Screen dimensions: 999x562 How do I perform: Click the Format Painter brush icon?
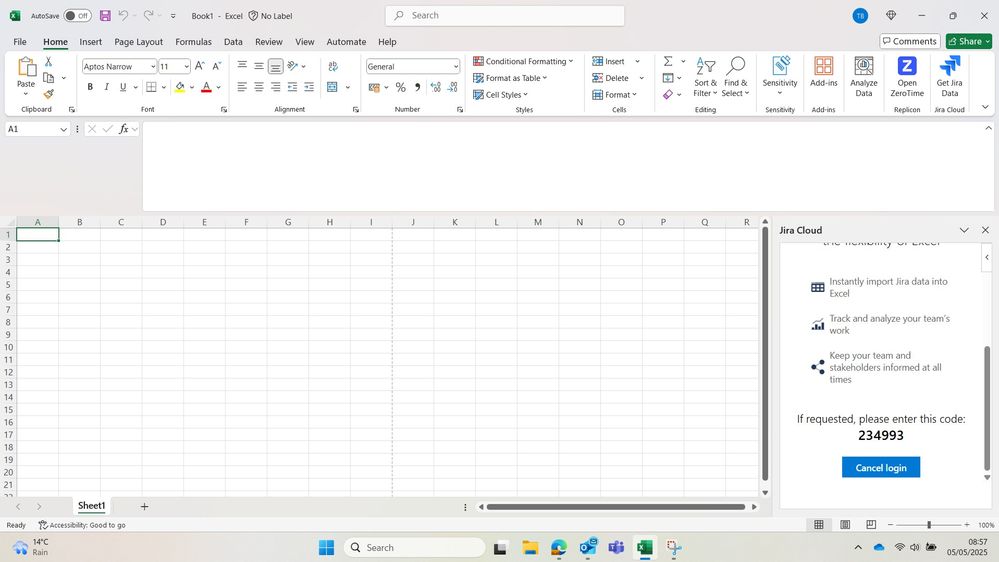(x=48, y=94)
